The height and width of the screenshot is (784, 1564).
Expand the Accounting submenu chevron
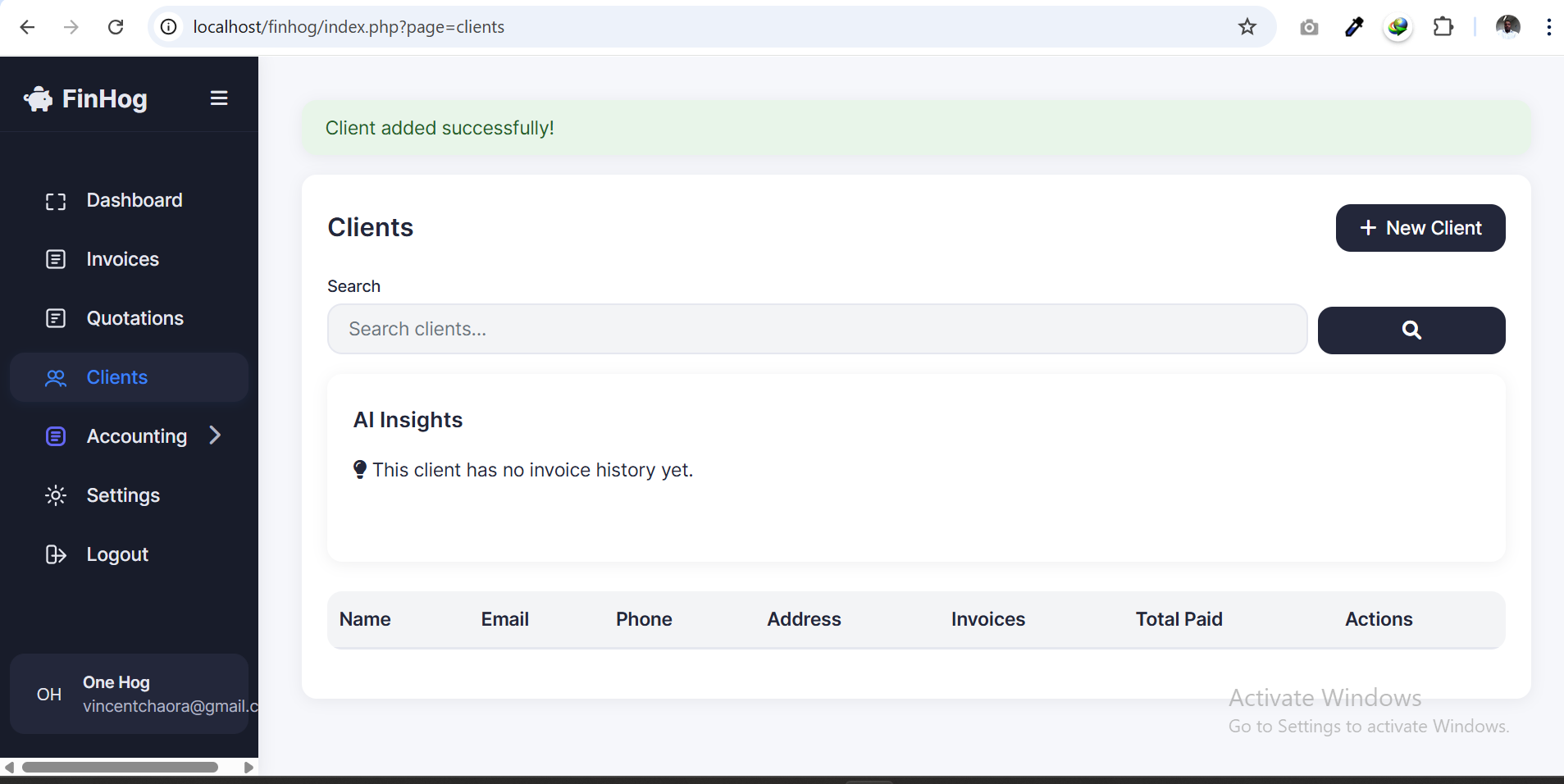[x=215, y=435]
